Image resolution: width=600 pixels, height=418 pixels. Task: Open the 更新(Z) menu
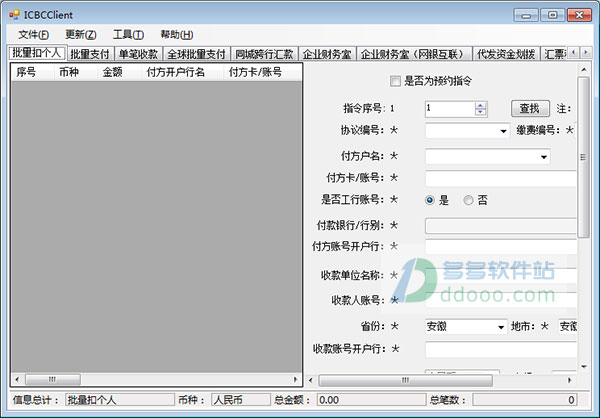[x=80, y=35]
